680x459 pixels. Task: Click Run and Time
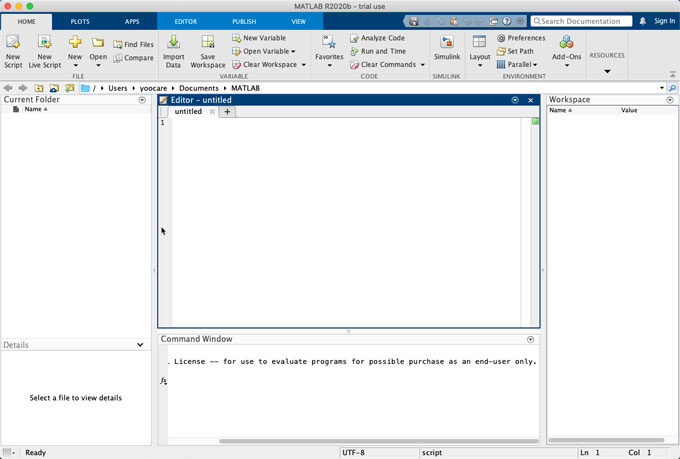(378, 51)
